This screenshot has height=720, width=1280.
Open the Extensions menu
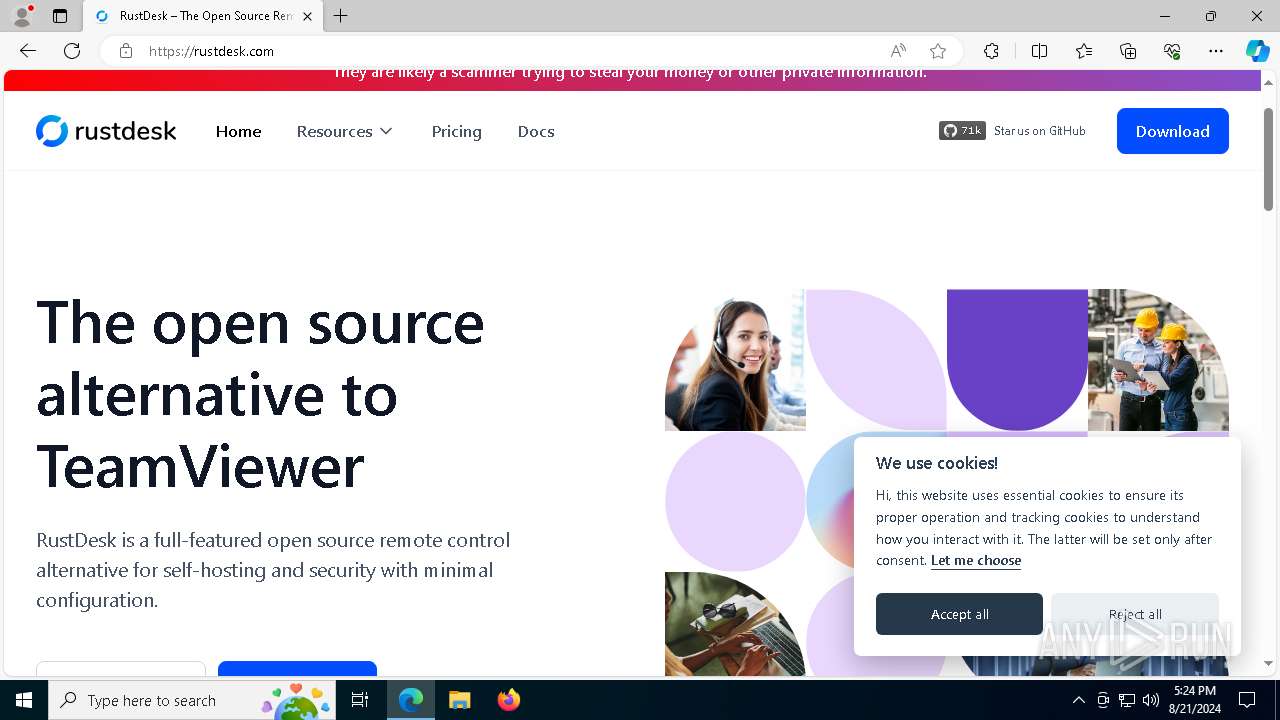point(991,51)
